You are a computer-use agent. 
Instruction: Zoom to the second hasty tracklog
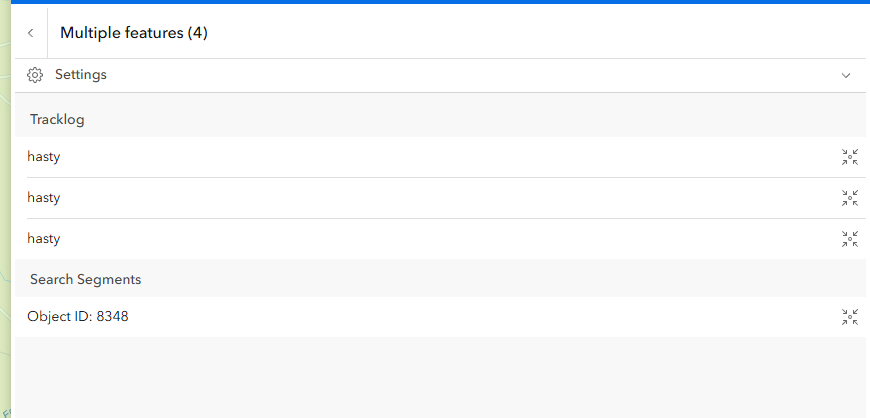point(850,198)
